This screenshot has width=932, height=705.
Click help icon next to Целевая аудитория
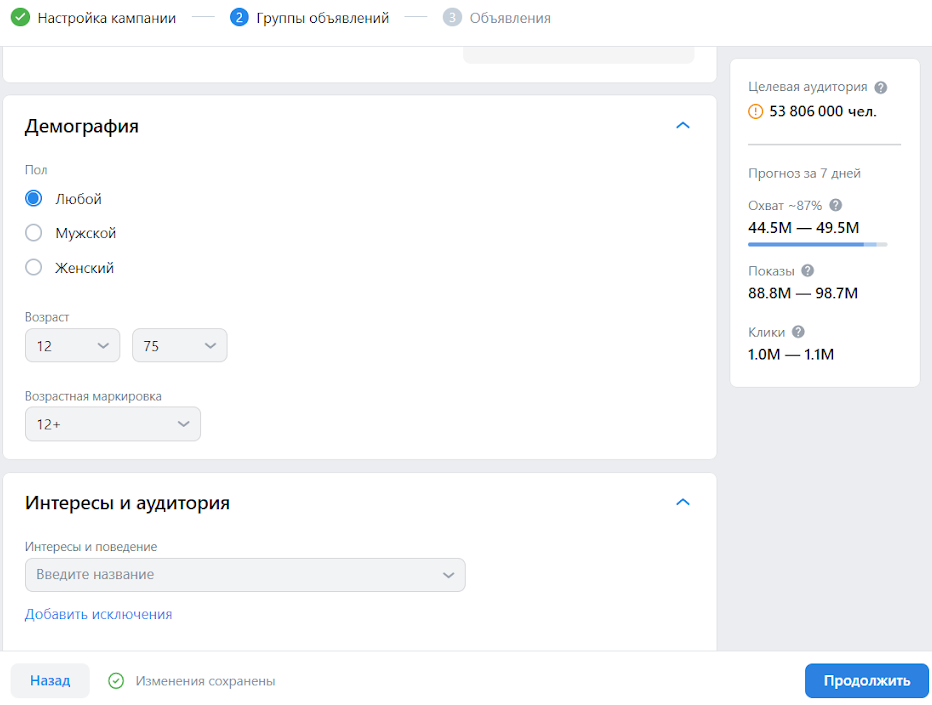tap(881, 87)
